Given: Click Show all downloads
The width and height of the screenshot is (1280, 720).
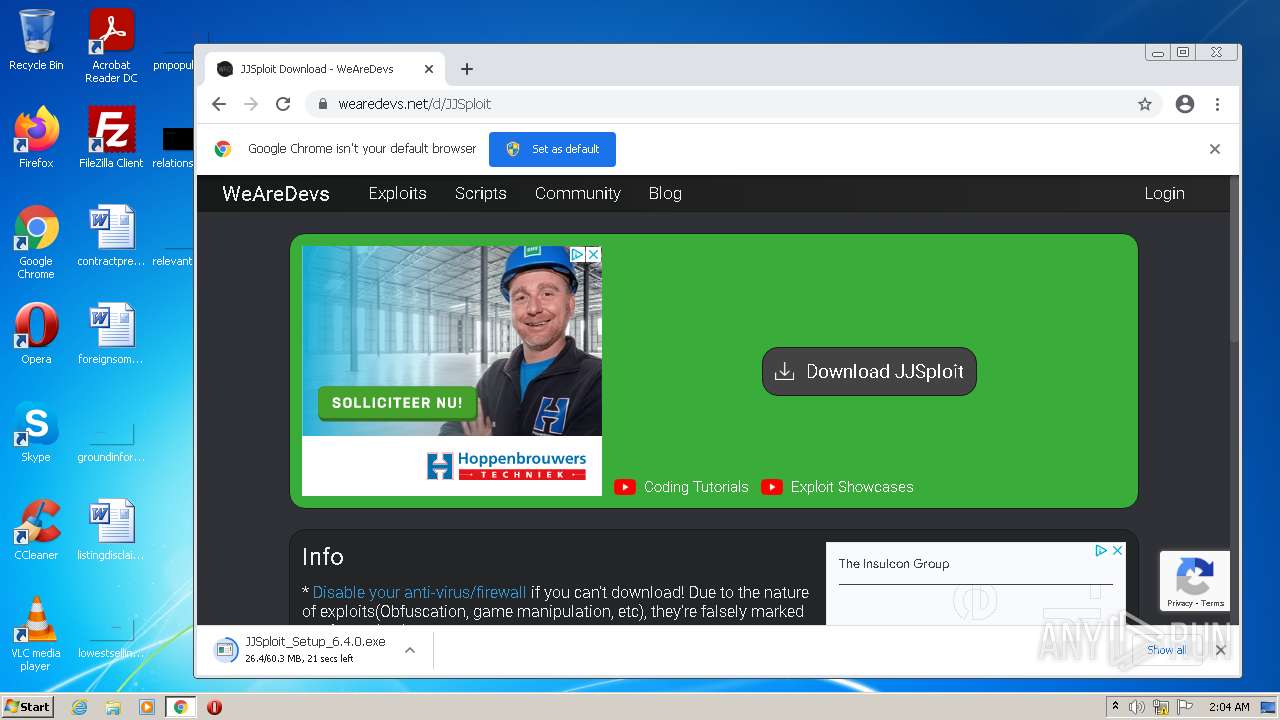Looking at the screenshot, I should coord(1166,650).
